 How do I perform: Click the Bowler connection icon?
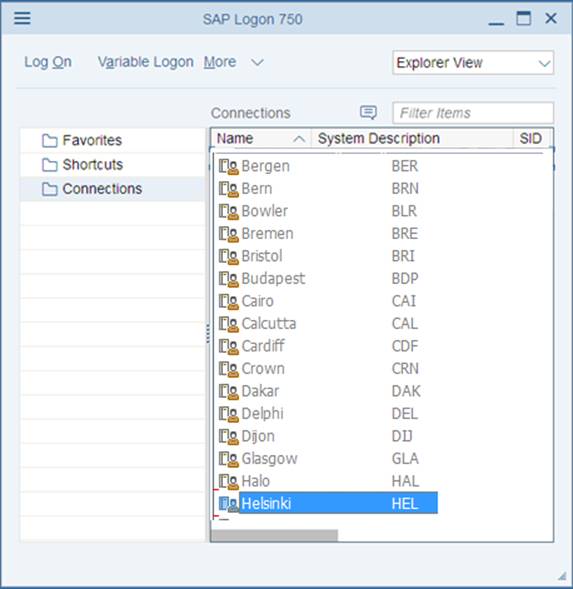tap(228, 211)
